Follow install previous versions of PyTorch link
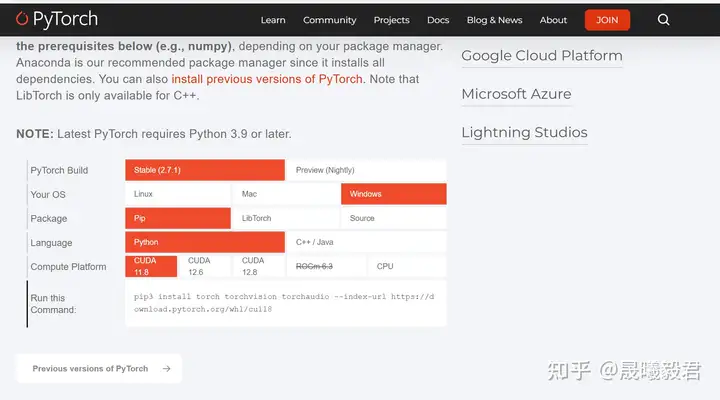Screen dimensions: 720x400 pyautogui.click(x=267, y=79)
